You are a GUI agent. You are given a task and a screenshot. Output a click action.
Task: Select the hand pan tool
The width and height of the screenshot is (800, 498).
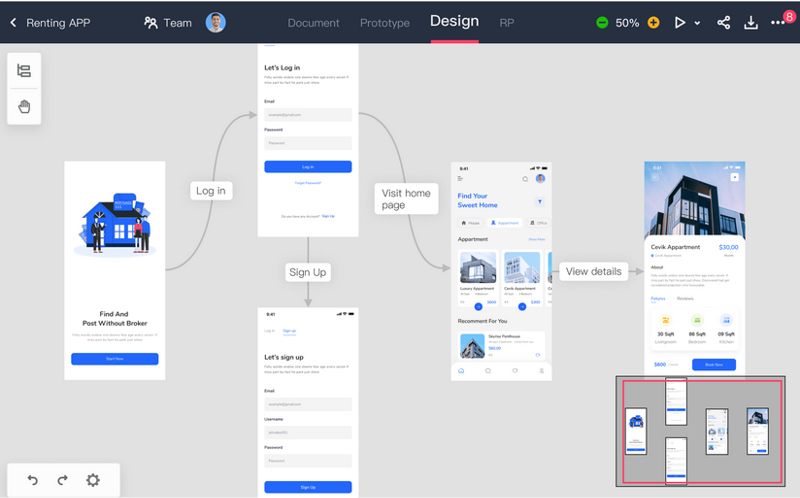point(24,107)
